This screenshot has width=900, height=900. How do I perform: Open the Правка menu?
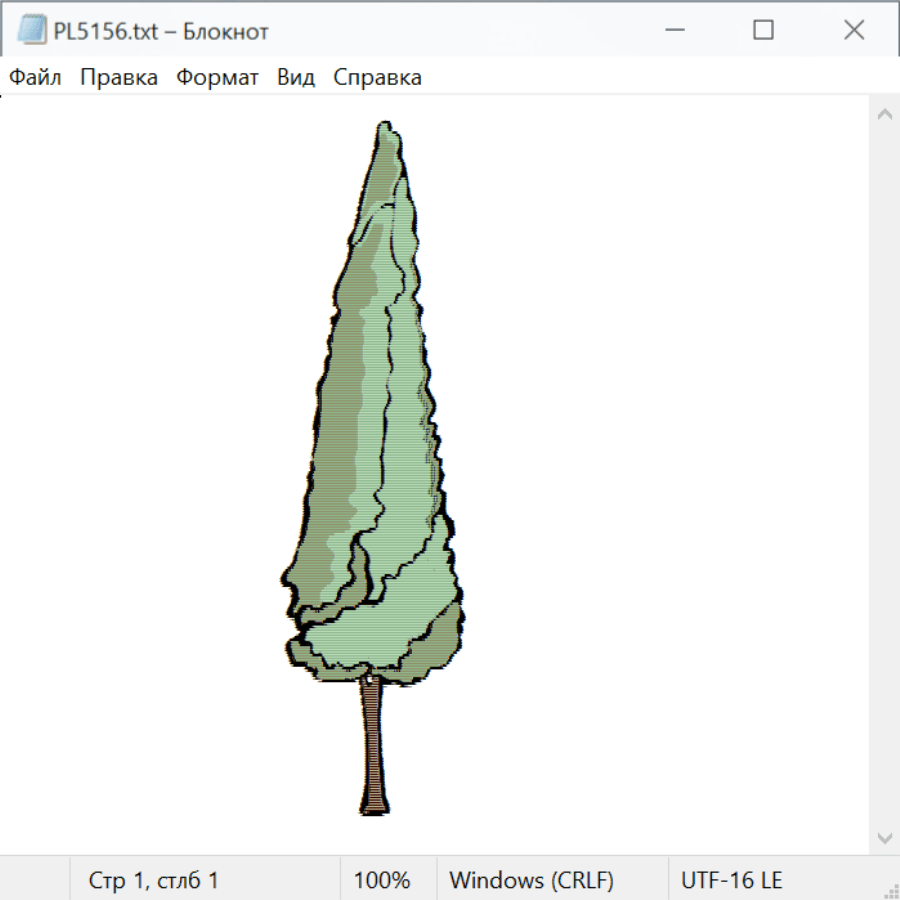[118, 78]
